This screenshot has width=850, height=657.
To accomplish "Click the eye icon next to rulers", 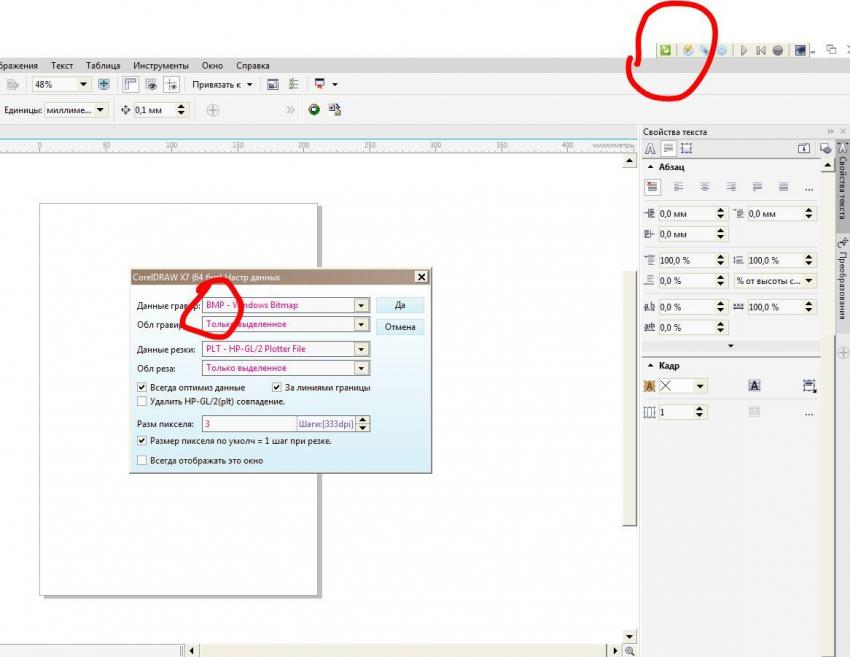I will [x=151, y=85].
